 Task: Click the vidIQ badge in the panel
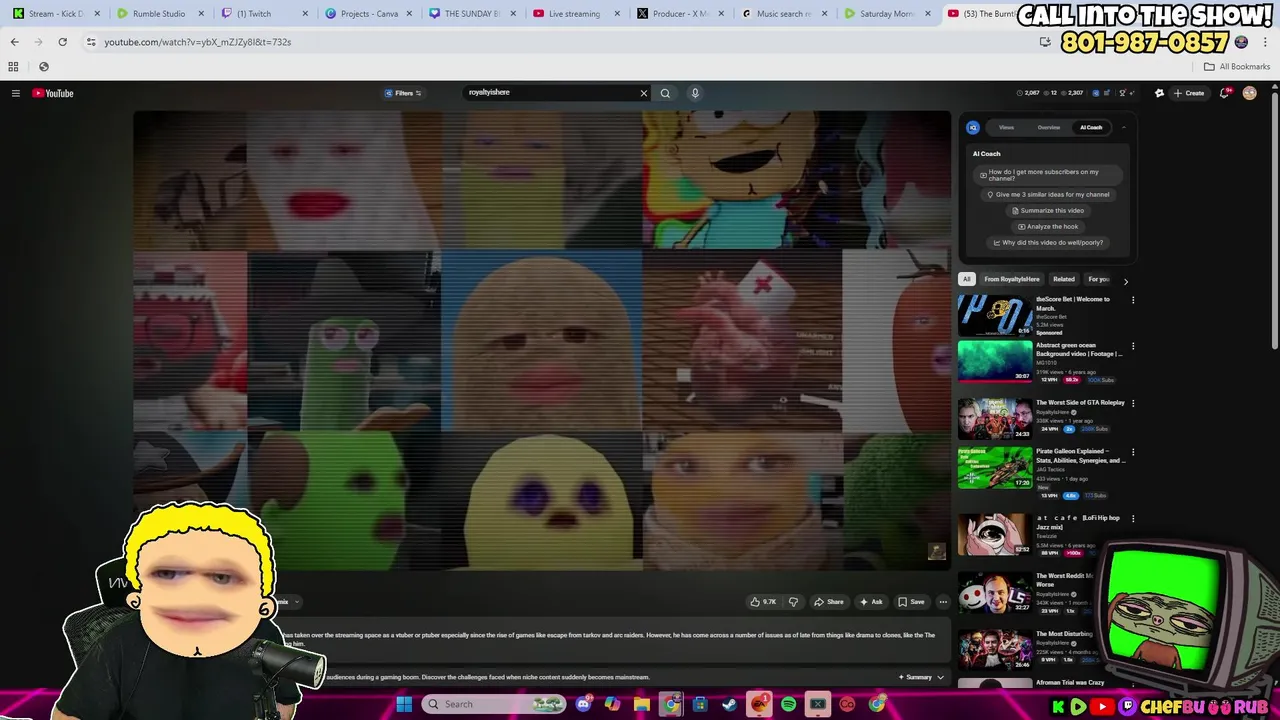point(973,127)
